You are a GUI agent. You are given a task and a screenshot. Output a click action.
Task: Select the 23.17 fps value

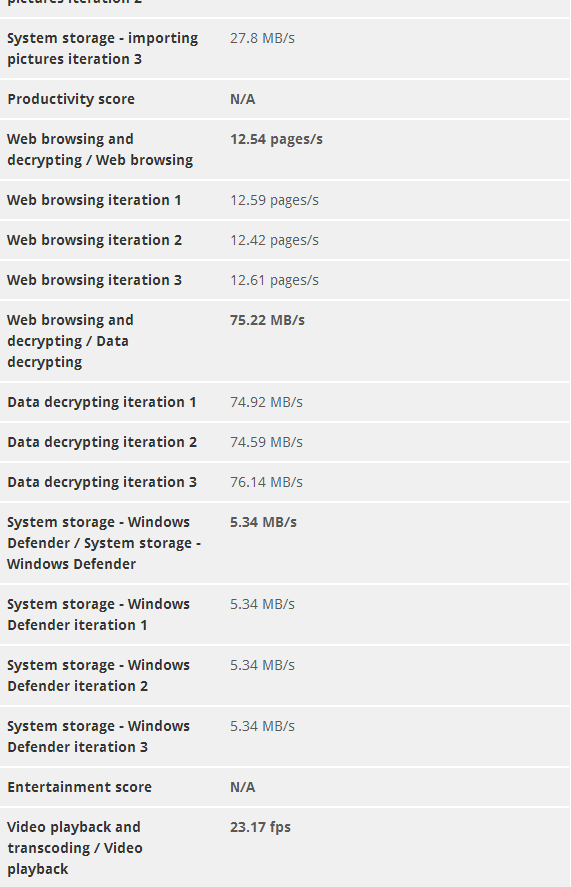coord(260,827)
